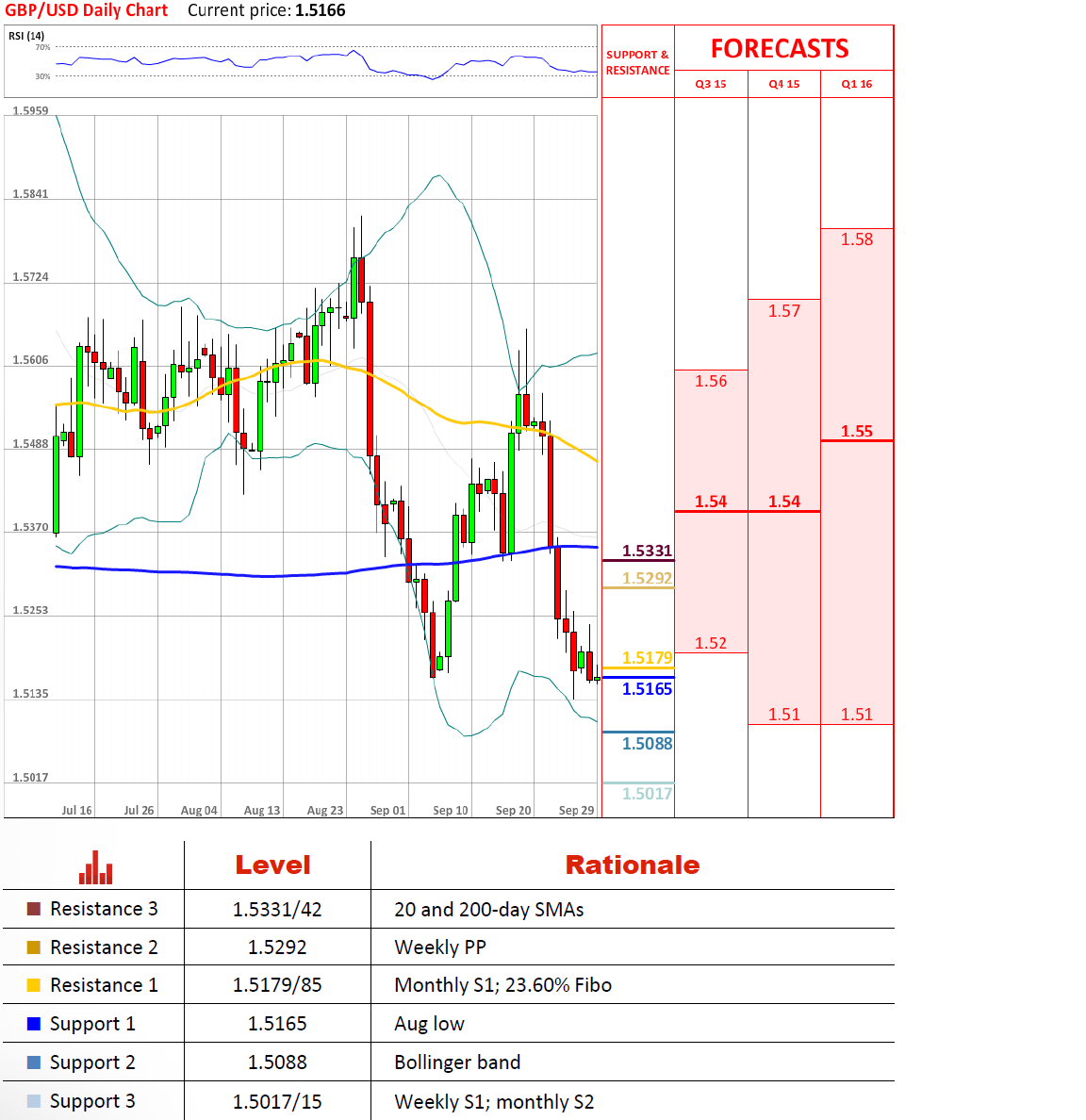The height and width of the screenshot is (1120, 1086).
Task: Click the rationale Bollinger band
Action: 457,1062
